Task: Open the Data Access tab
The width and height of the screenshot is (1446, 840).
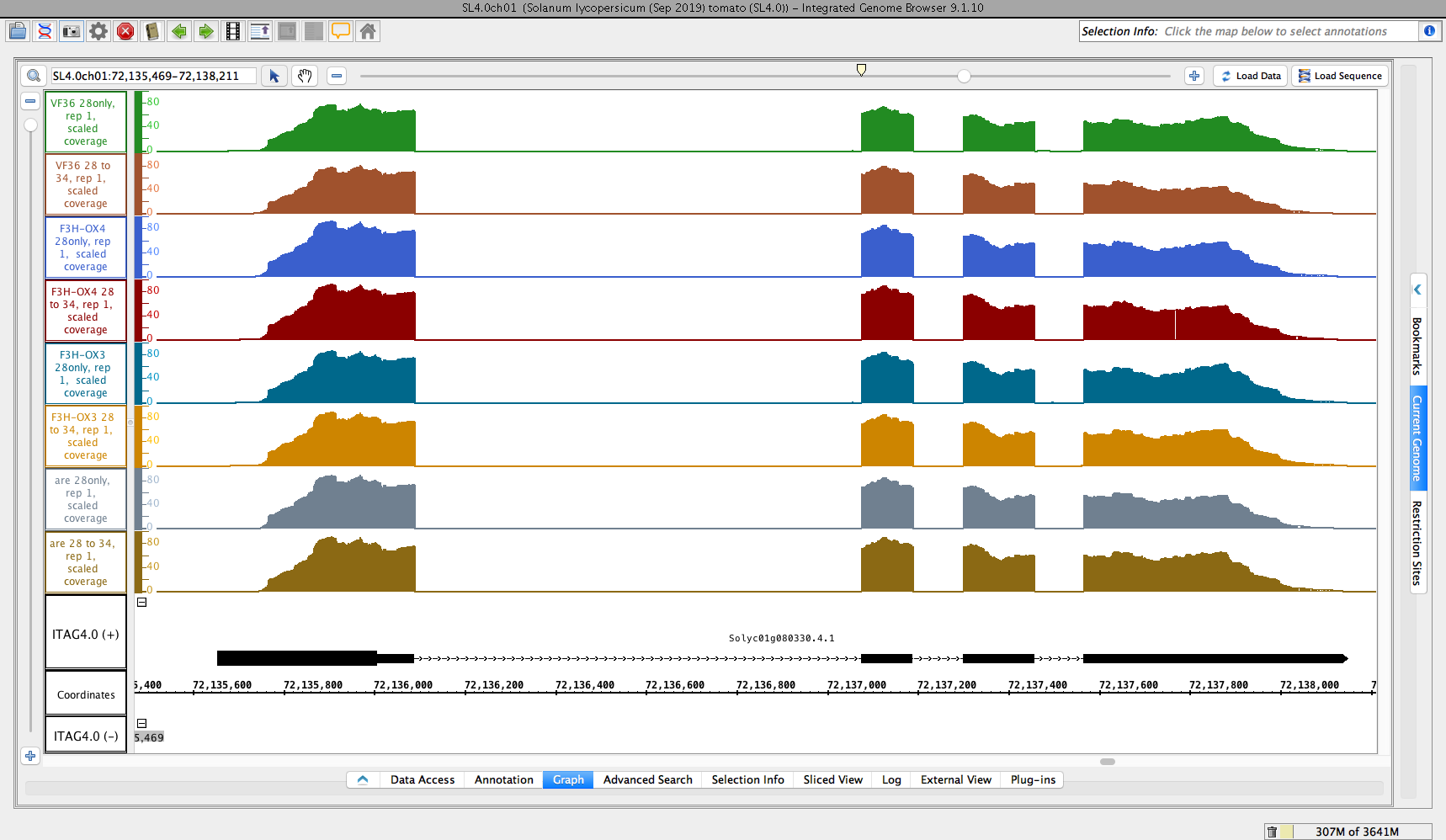Action: pyautogui.click(x=422, y=780)
